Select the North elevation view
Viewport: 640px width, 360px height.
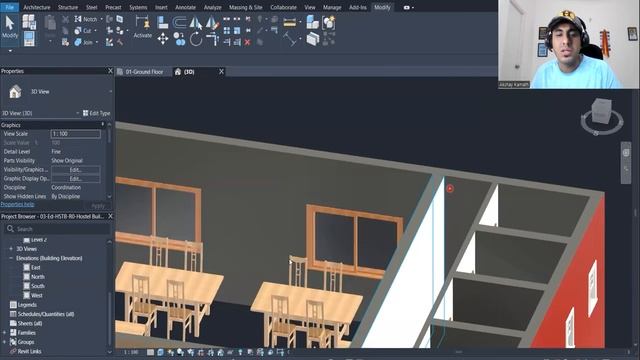[37, 277]
